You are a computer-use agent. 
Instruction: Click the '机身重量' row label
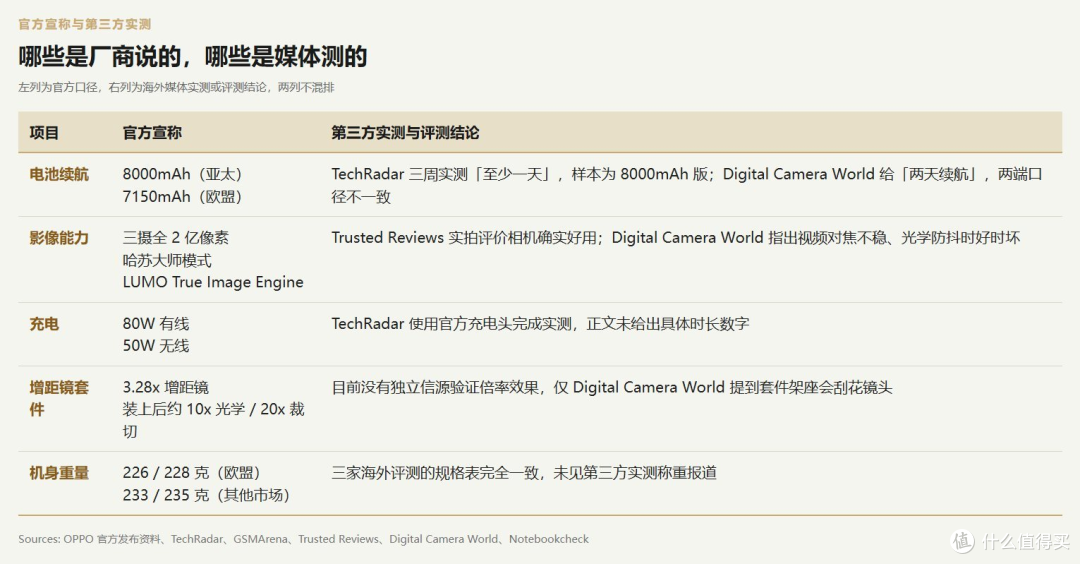(x=59, y=472)
